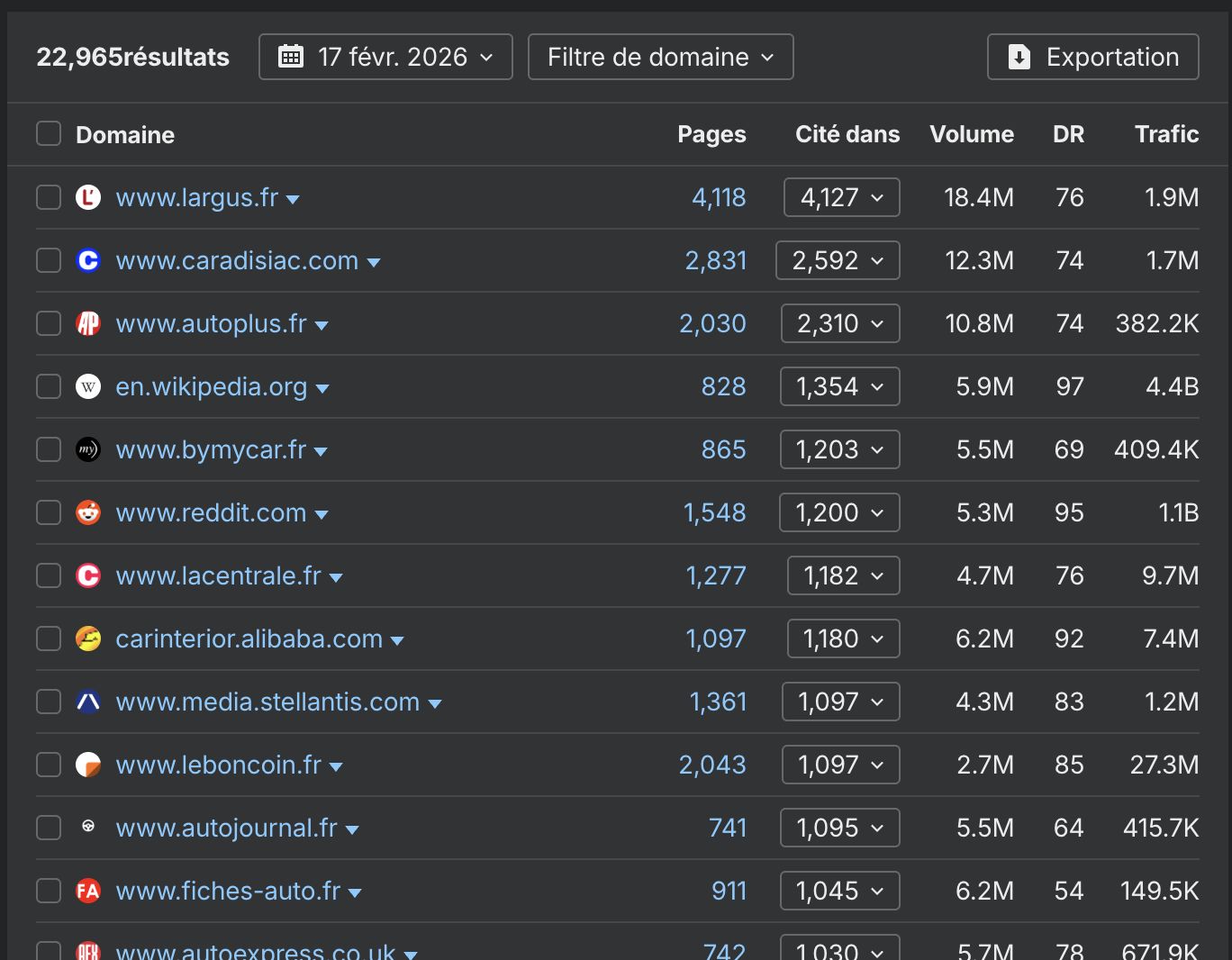Sort the table by the Volume column

(972, 133)
